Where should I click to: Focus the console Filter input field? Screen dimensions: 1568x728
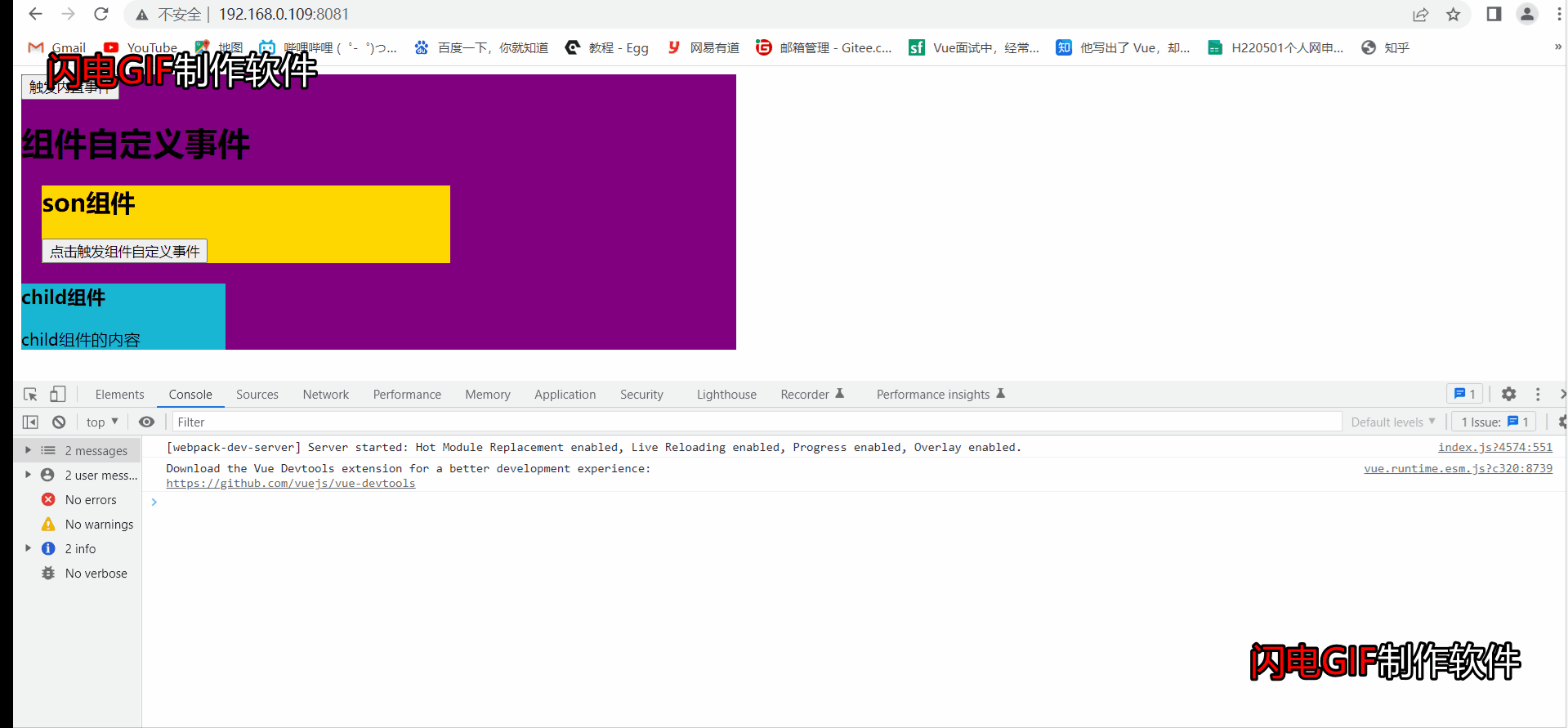[x=757, y=422]
